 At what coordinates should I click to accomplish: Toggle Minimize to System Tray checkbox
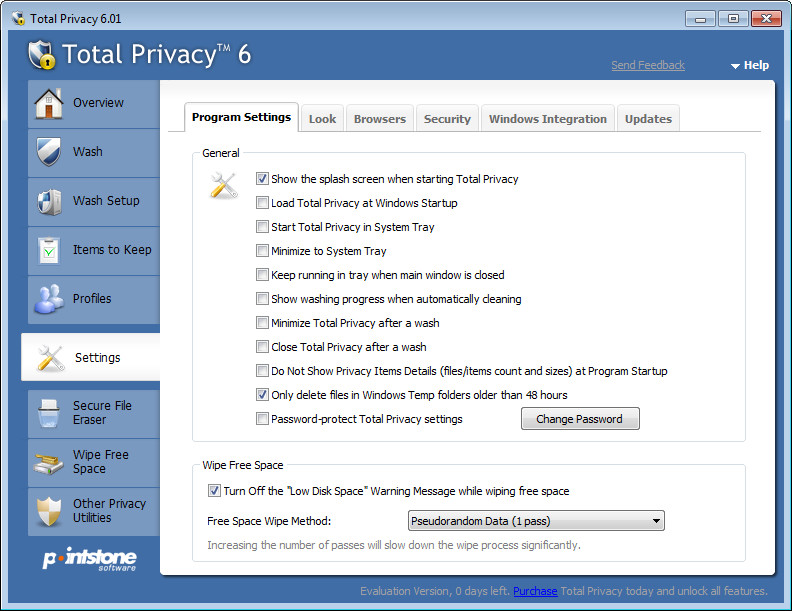tap(262, 251)
